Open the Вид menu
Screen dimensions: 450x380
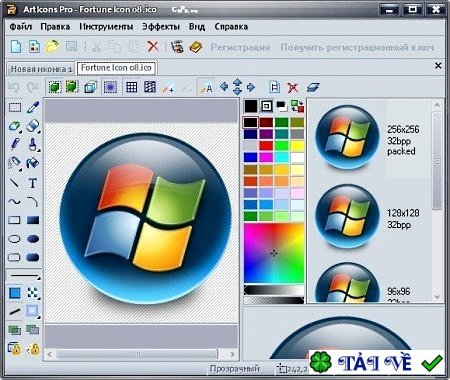tap(197, 27)
